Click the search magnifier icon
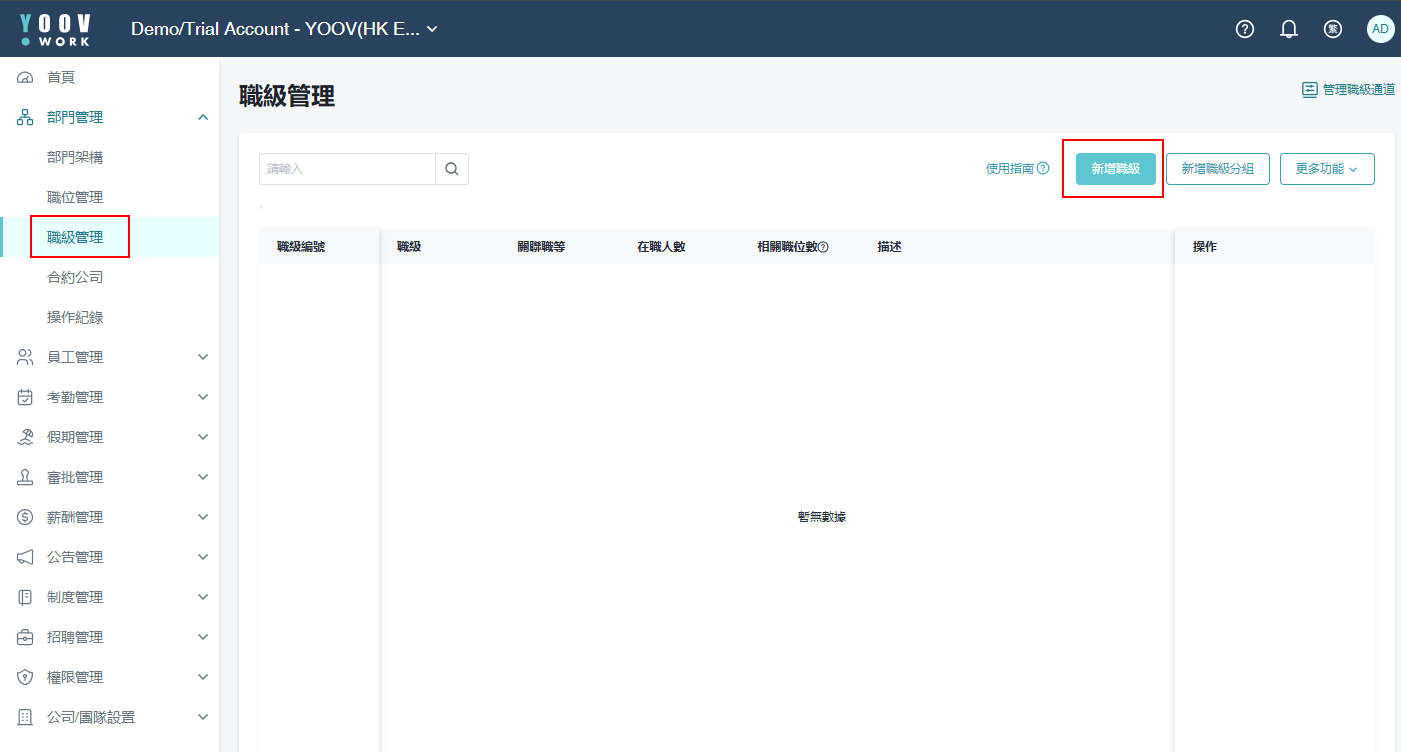The height and width of the screenshot is (752, 1401). [x=452, y=169]
